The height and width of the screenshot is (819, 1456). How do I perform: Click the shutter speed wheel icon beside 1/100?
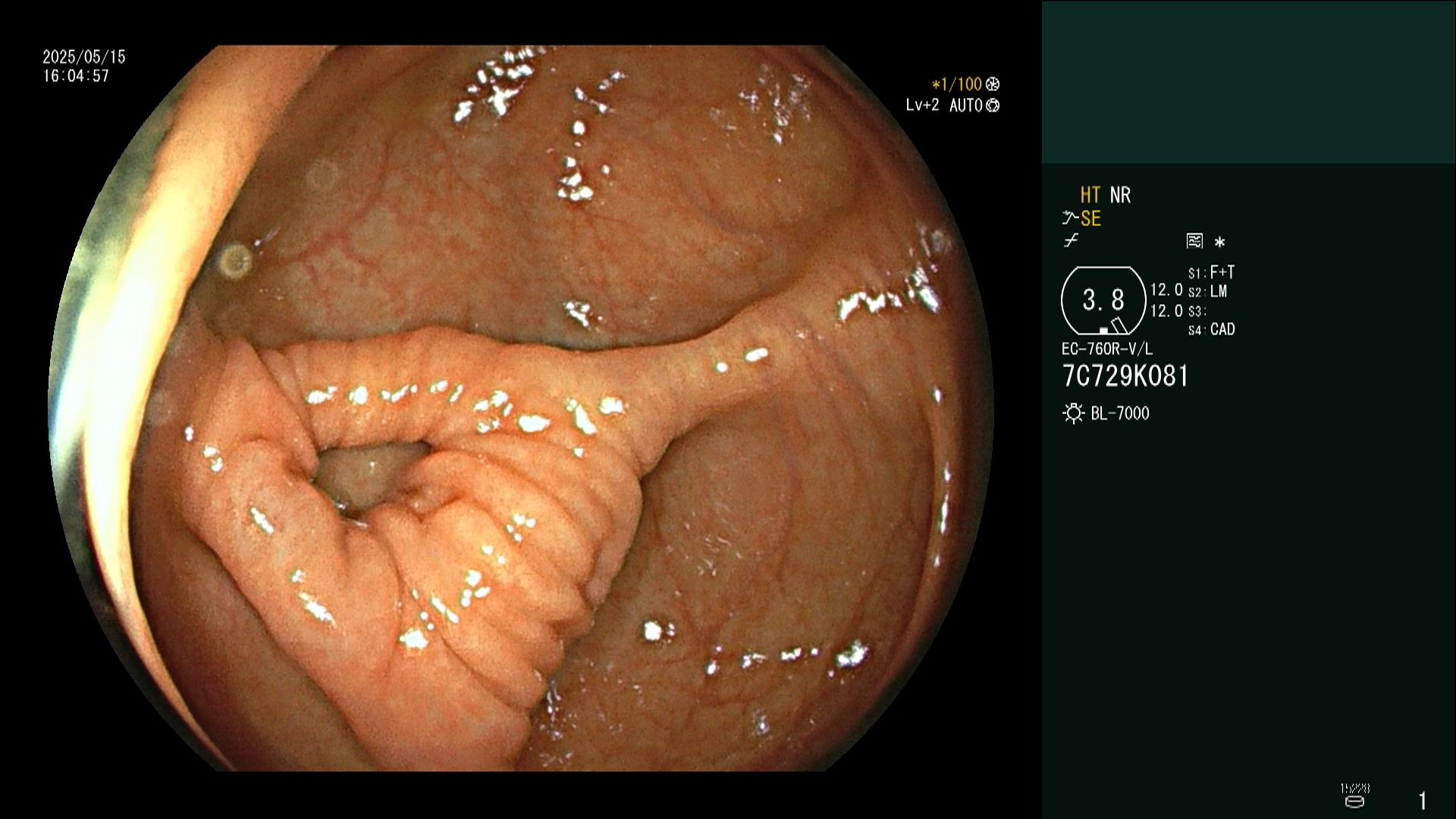point(993,84)
